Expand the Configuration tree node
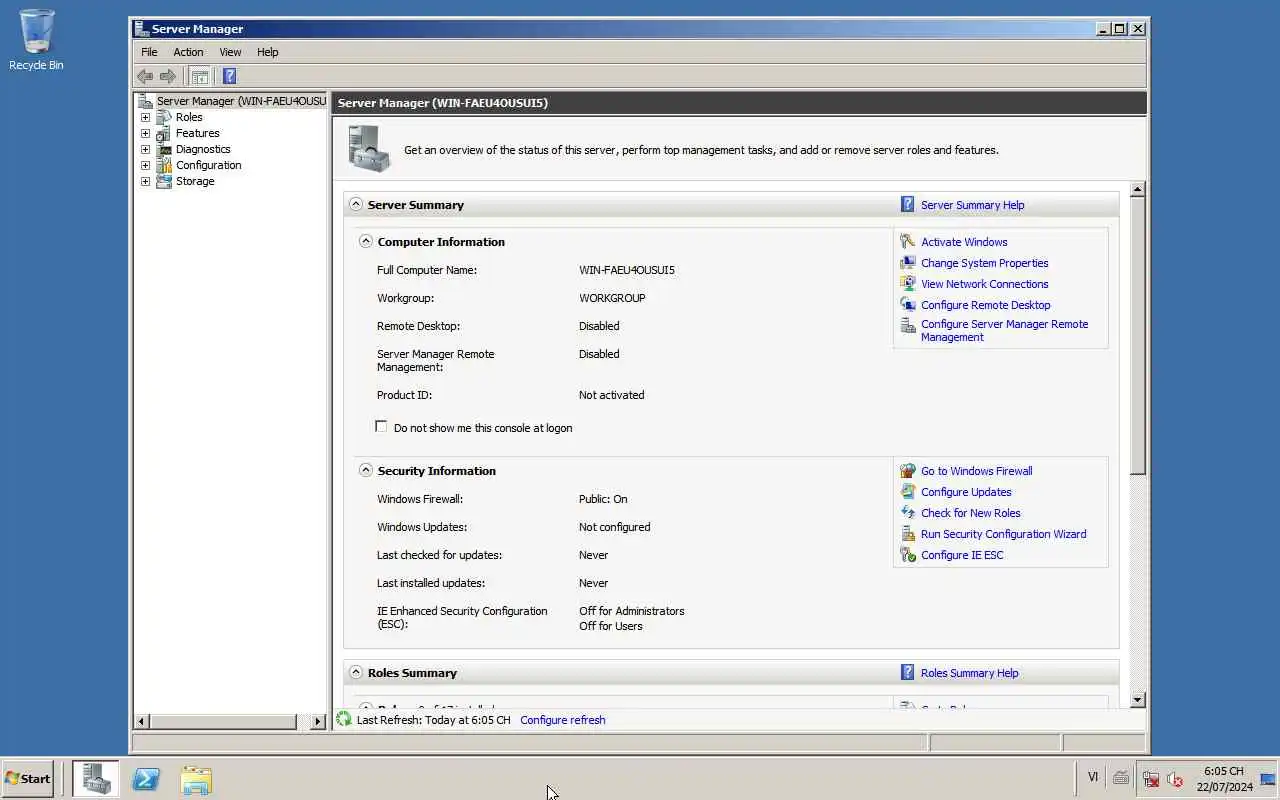Viewport: 1280px width, 800px height. point(145,165)
